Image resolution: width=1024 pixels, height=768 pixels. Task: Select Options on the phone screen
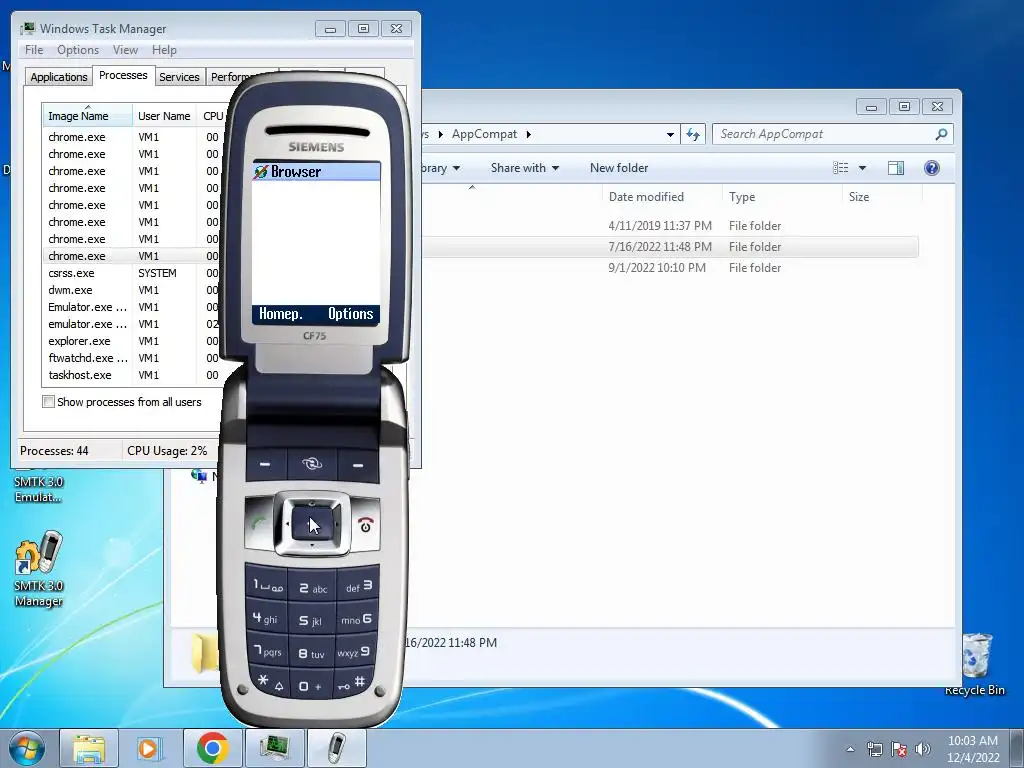(x=351, y=314)
